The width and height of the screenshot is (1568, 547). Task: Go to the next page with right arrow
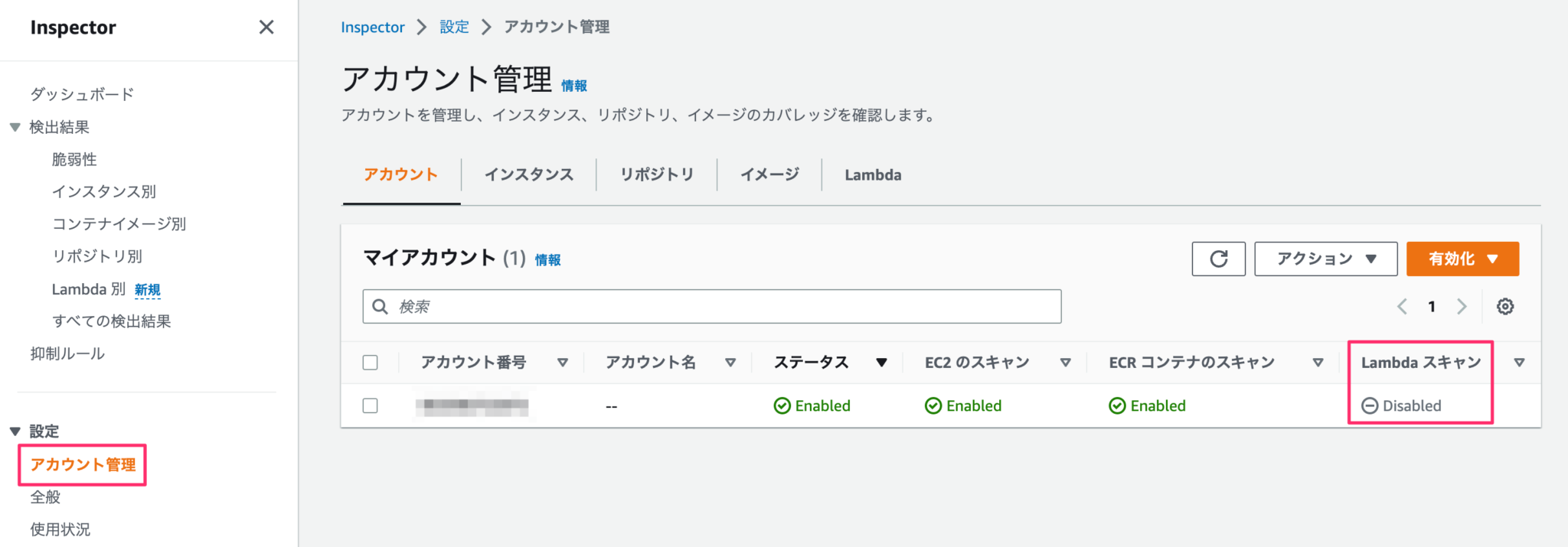pyautogui.click(x=1462, y=306)
